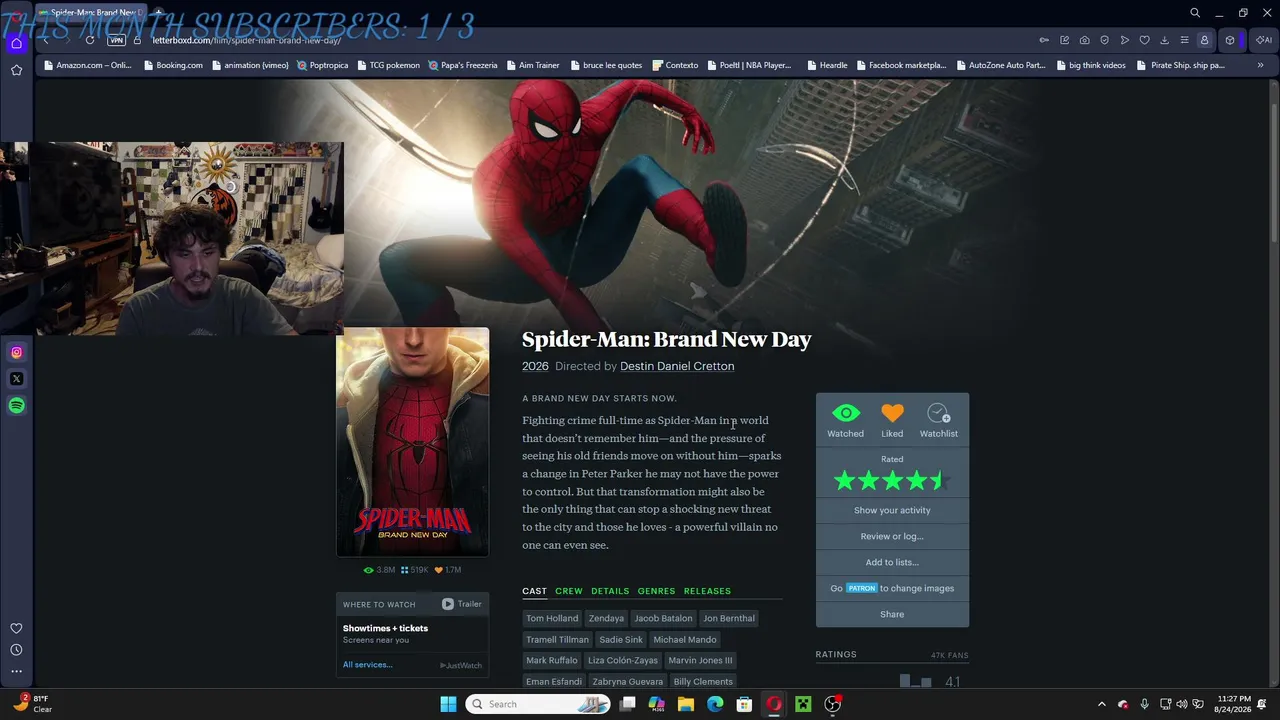Image resolution: width=1280 pixels, height=720 pixels.
Task: Click the Show your activity link
Action: click(892, 510)
